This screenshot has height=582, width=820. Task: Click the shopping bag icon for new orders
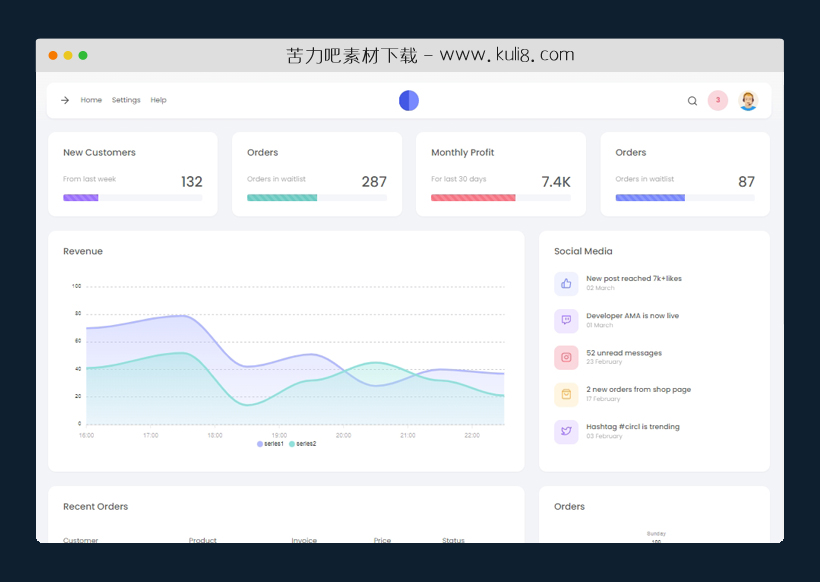(564, 394)
